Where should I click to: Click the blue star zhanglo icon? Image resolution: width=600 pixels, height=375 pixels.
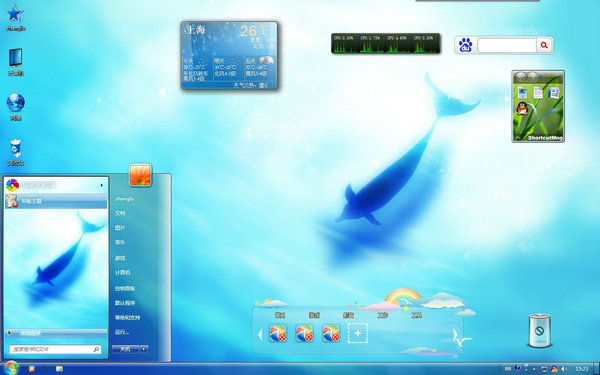(x=16, y=17)
